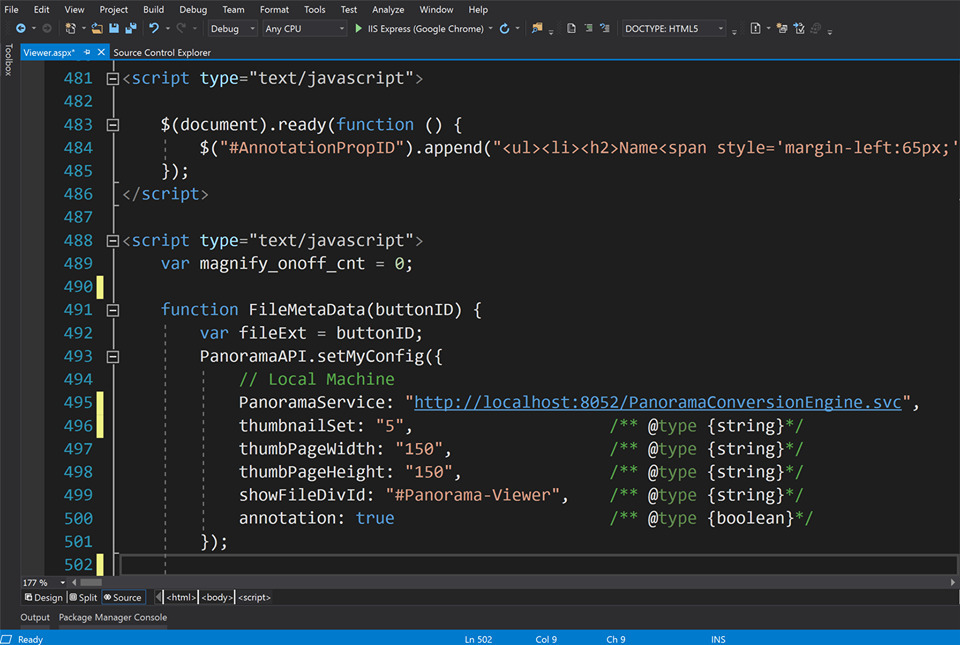Screen dimensions: 960x645
Task: Switch editor to Split view
Action: 84,597
